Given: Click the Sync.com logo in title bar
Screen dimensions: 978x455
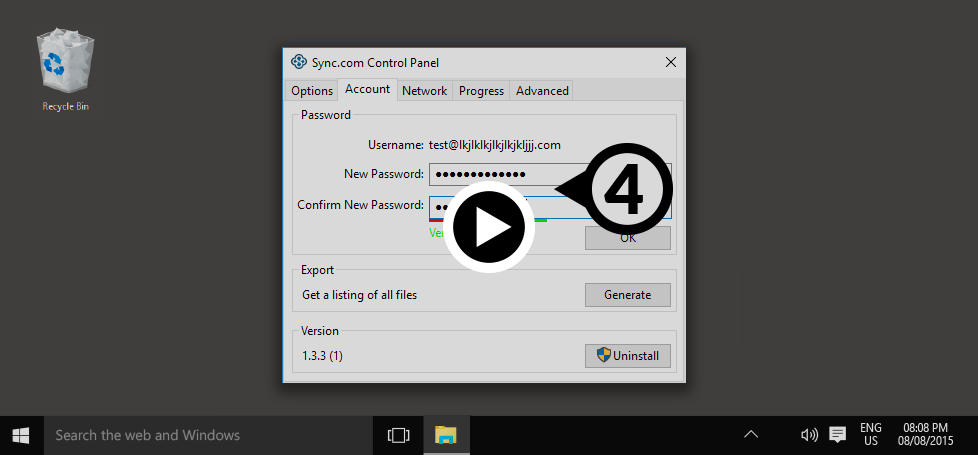Looking at the screenshot, I should pos(298,62).
